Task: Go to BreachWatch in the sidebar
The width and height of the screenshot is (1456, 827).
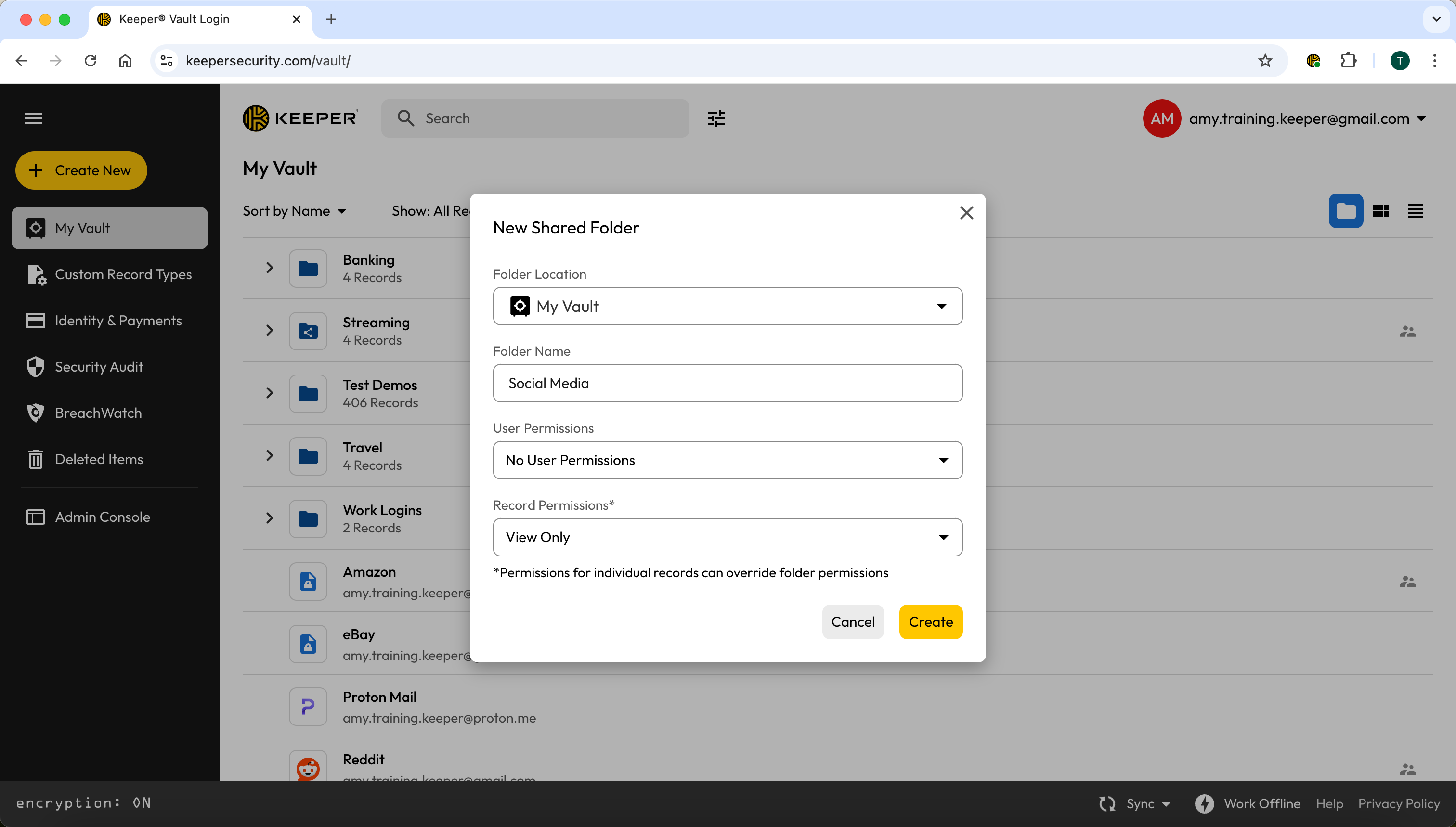Action: (x=98, y=413)
